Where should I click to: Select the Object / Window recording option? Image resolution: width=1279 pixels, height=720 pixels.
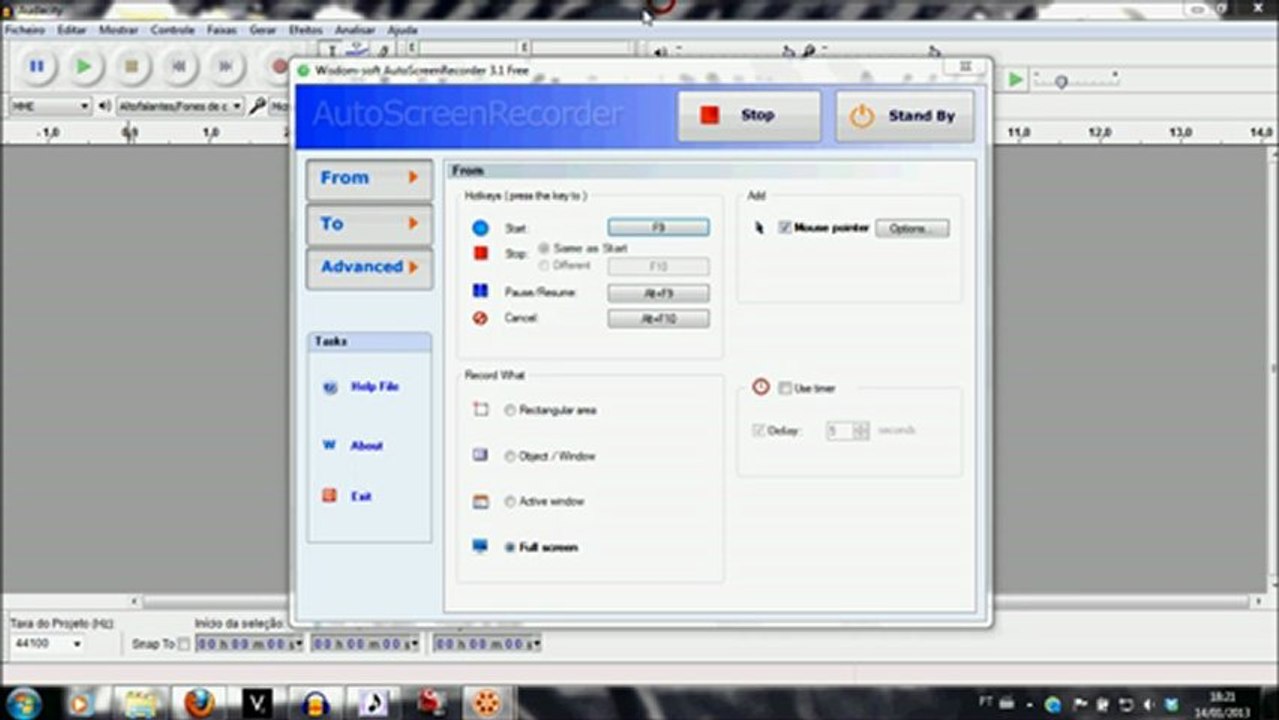[510, 456]
